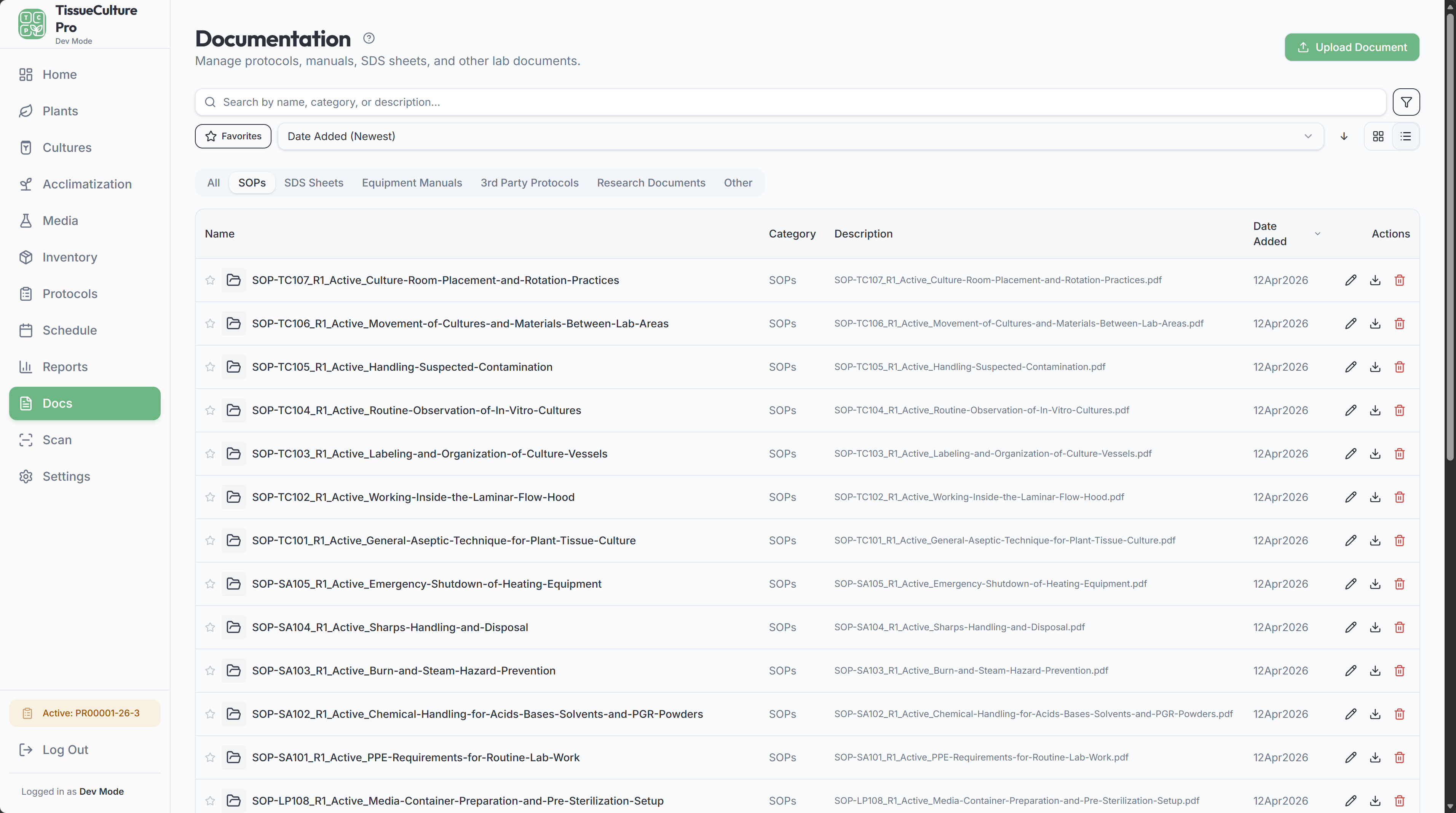Screen dimensions: 1456x813
Task: Toggle the Favorites filter button
Action: (x=233, y=136)
